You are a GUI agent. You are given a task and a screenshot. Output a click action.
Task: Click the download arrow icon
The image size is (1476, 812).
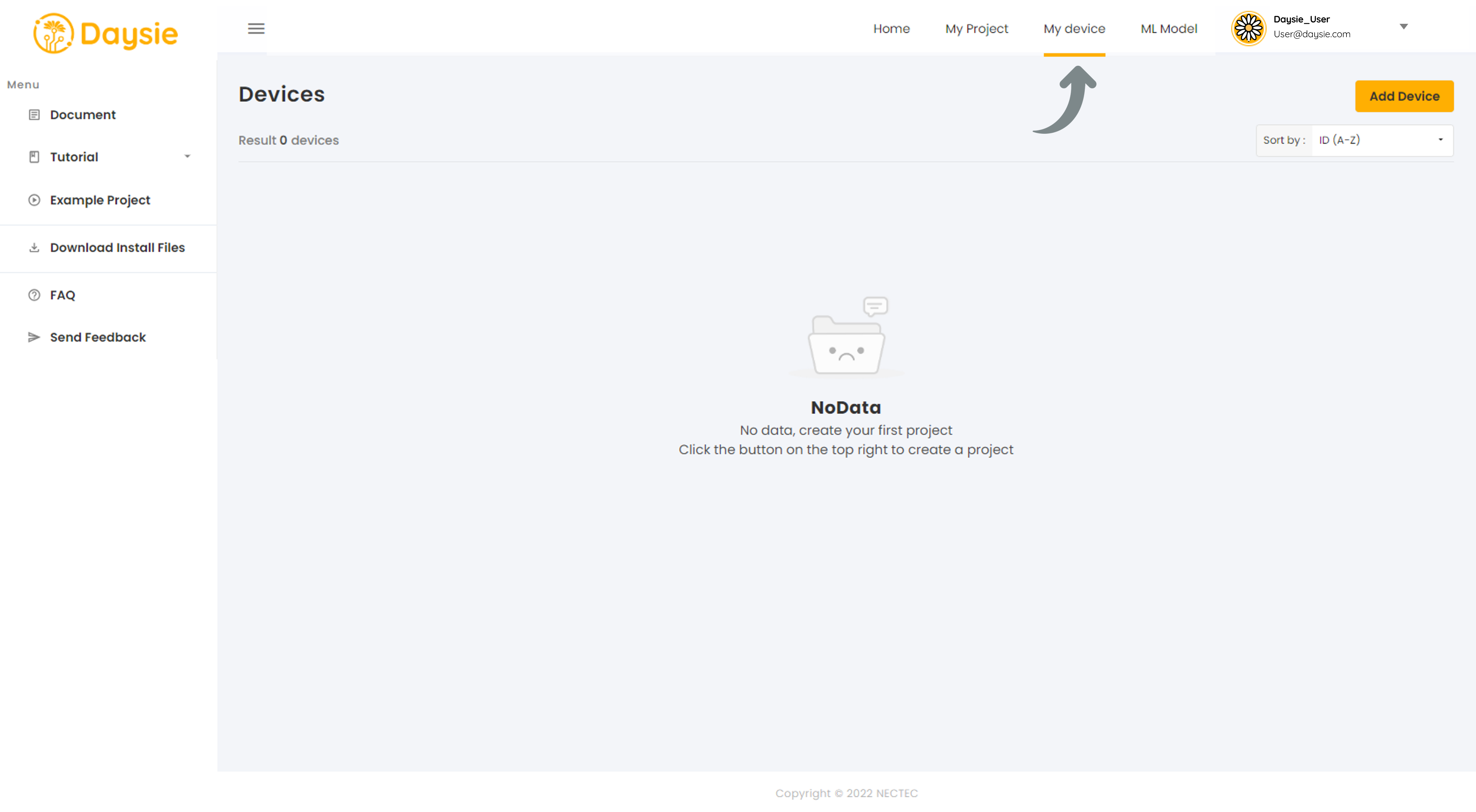click(34, 247)
